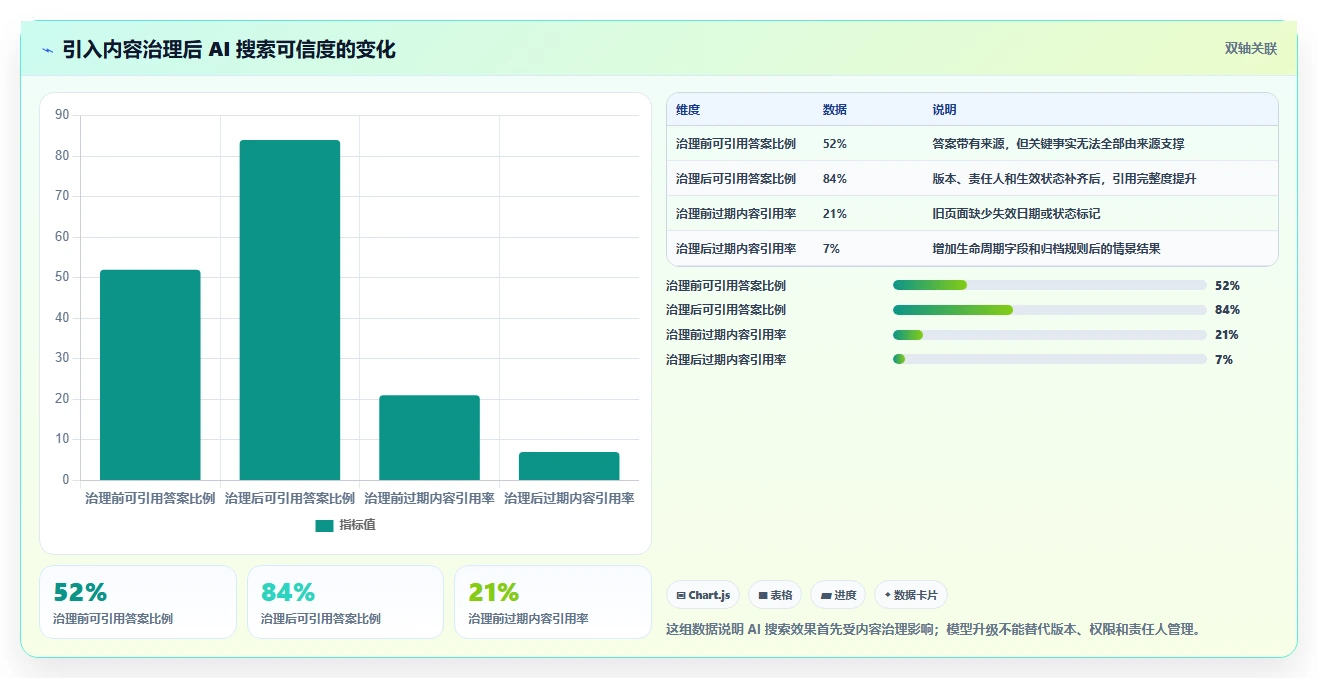Viewport: 1318px width, 678px height.
Task: Click x-axis label 治理后可引用答案比例
Action: pyautogui.click(x=289, y=498)
